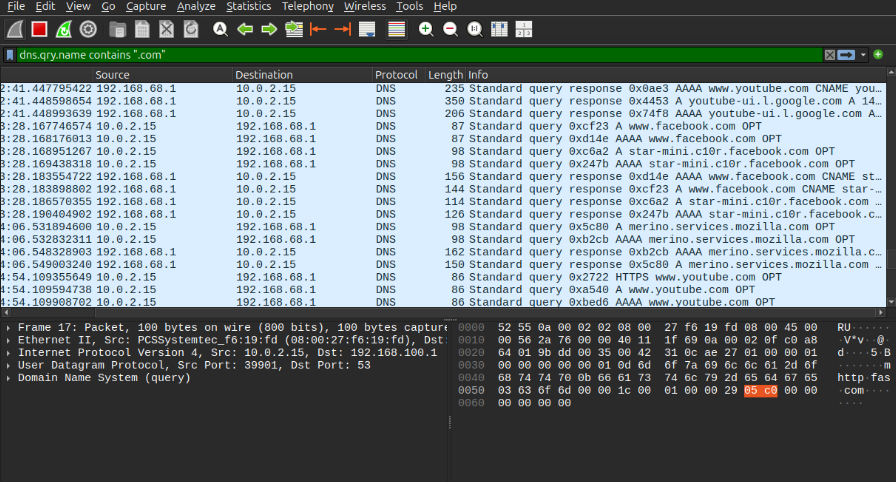The width and height of the screenshot is (896, 482).
Task: Restart the current capture with green fin
Action: (63, 29)
